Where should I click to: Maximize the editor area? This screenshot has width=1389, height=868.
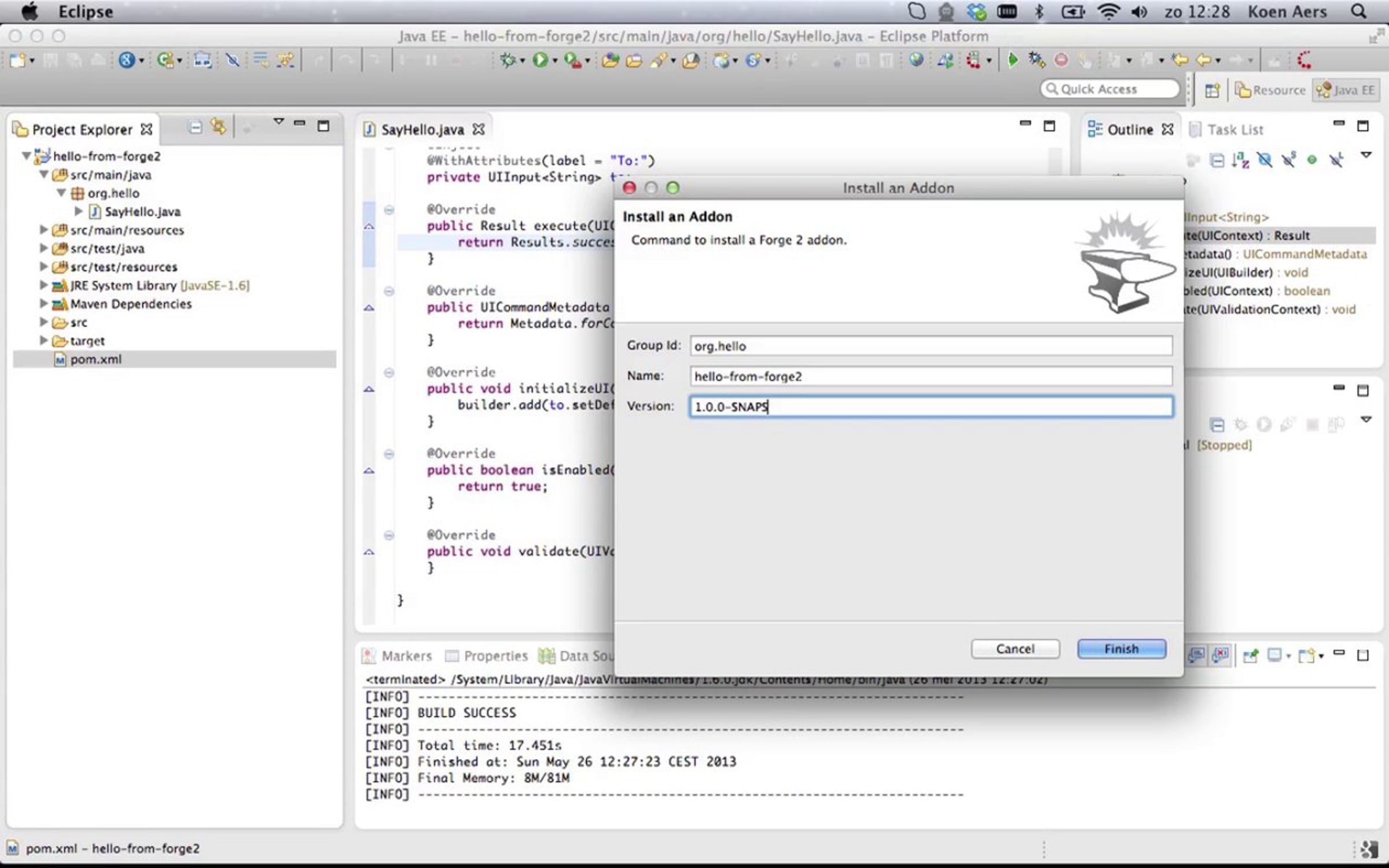click(1049, 126)
